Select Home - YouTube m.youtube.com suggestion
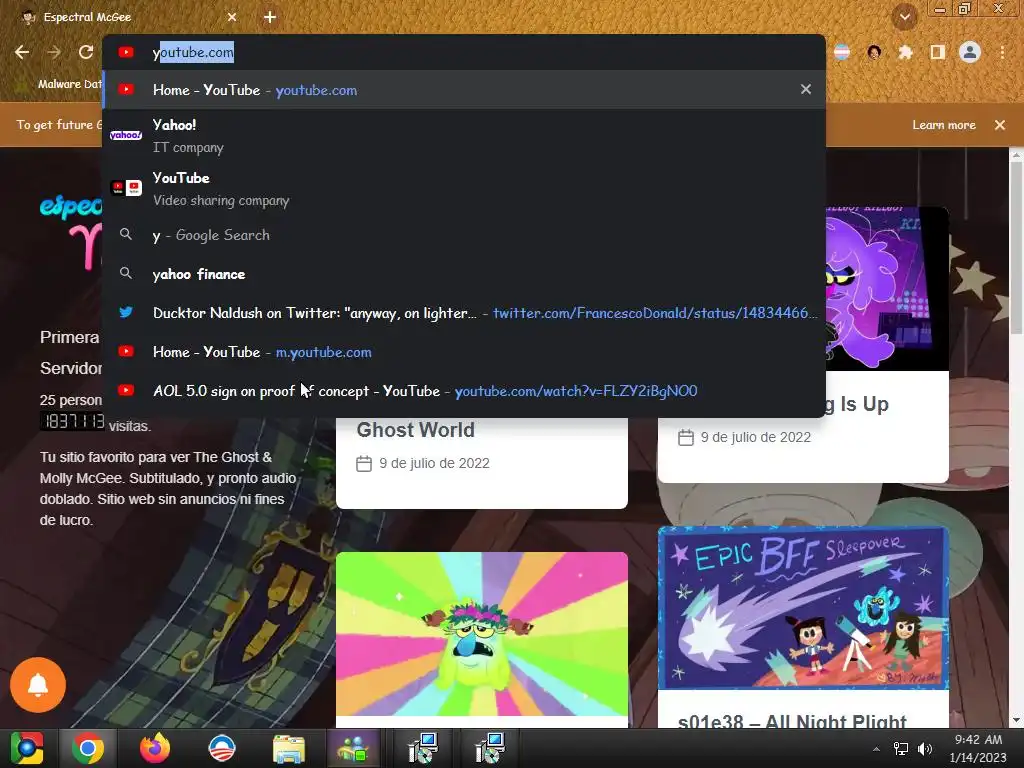The image size is (1024, 768). click(464, 352)
